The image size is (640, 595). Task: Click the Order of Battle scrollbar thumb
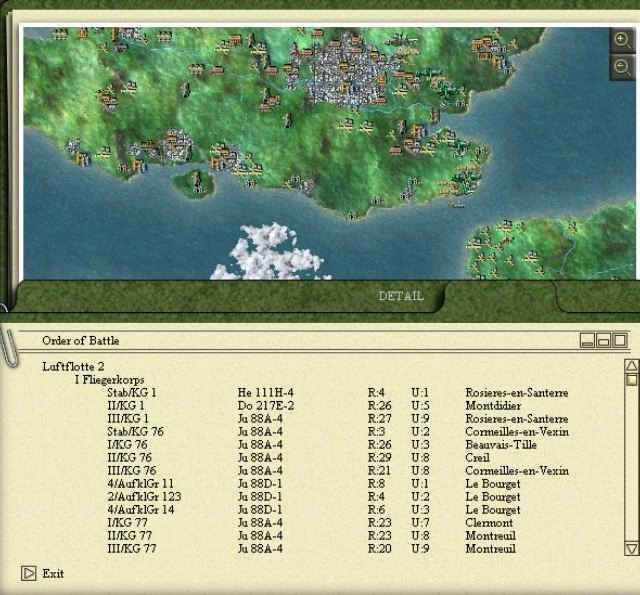[631, 379]
